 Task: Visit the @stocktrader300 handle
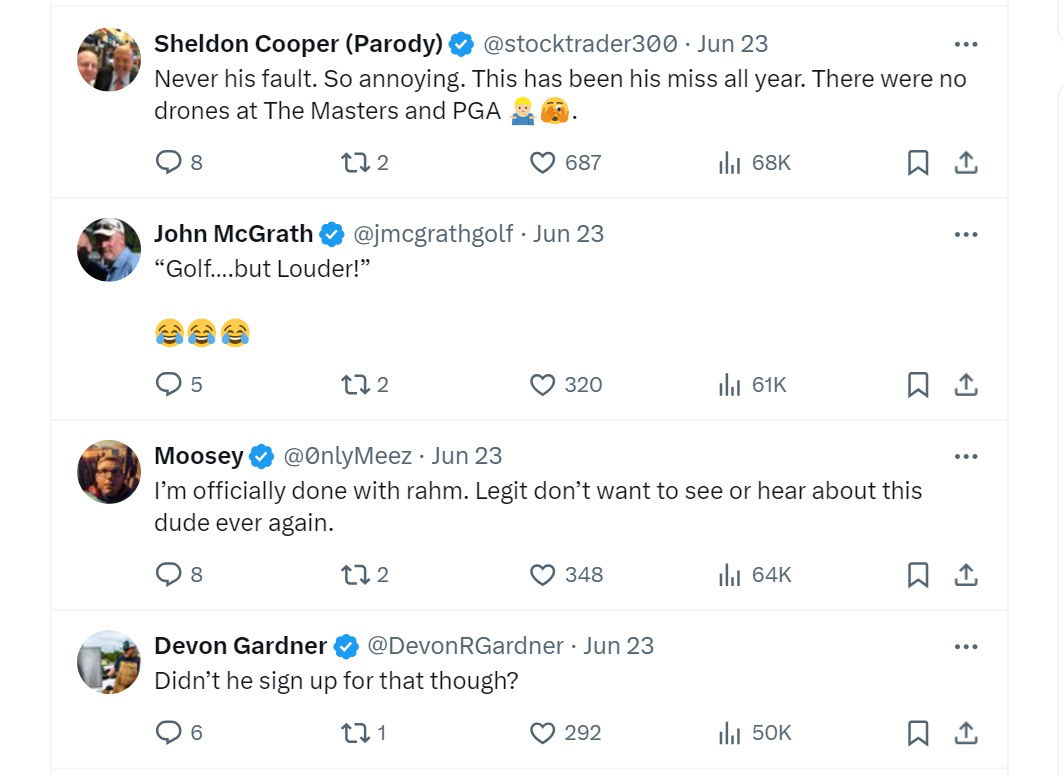tap(580, 44)
